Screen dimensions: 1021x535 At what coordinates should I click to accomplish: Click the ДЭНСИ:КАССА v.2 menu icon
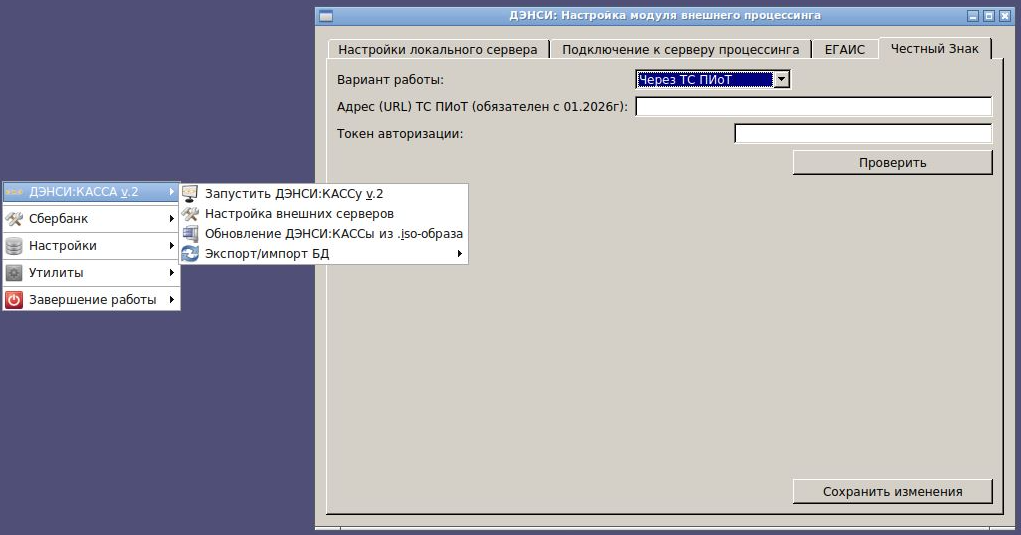click(14, 192)
